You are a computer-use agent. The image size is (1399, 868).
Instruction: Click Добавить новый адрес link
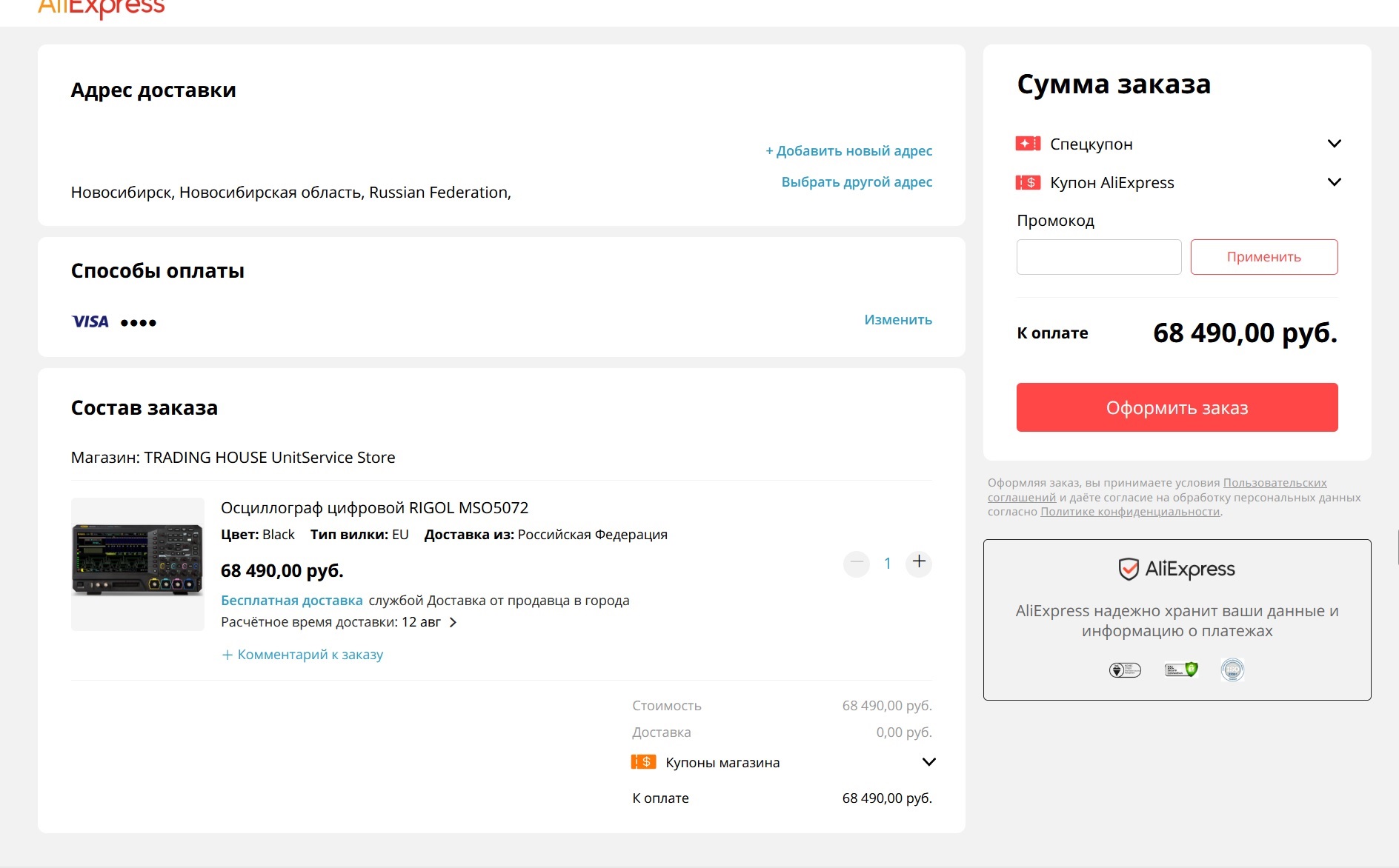[x=849, y=151]
